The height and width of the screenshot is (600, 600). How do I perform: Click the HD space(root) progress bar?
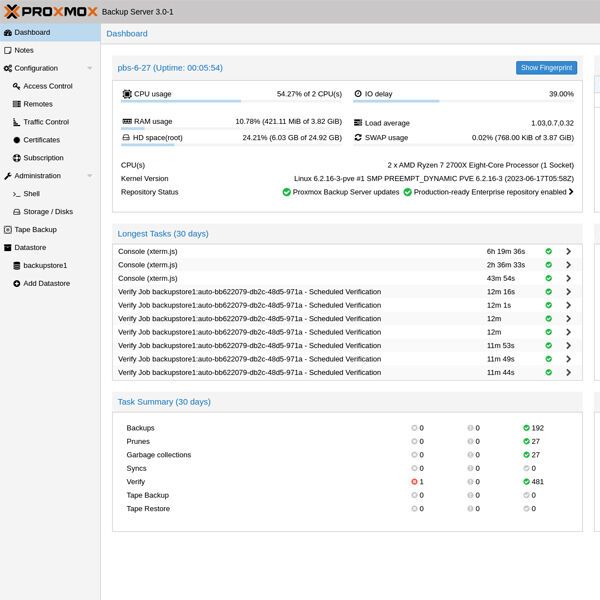[231, 145]
